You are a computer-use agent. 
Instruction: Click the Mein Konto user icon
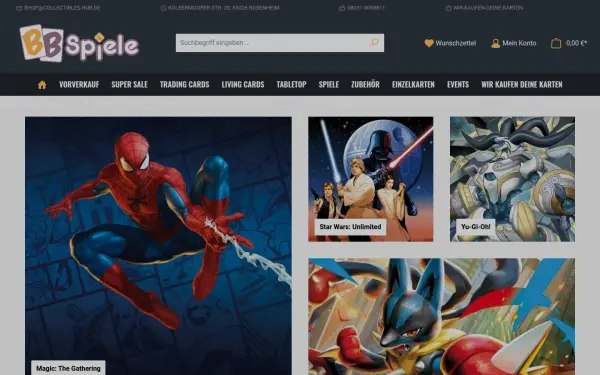(496, 43)
